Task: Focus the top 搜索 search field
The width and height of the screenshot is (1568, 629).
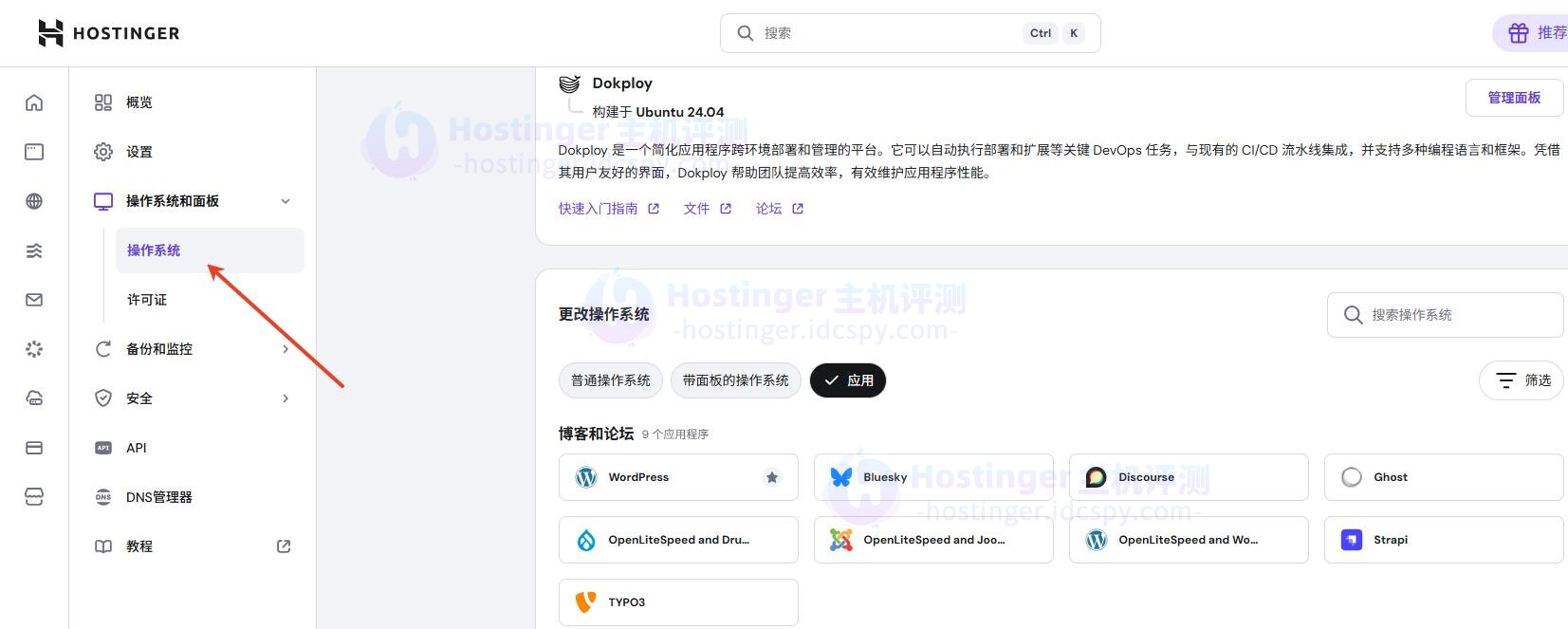Action: pyautogui.click(x=911, y=33)
